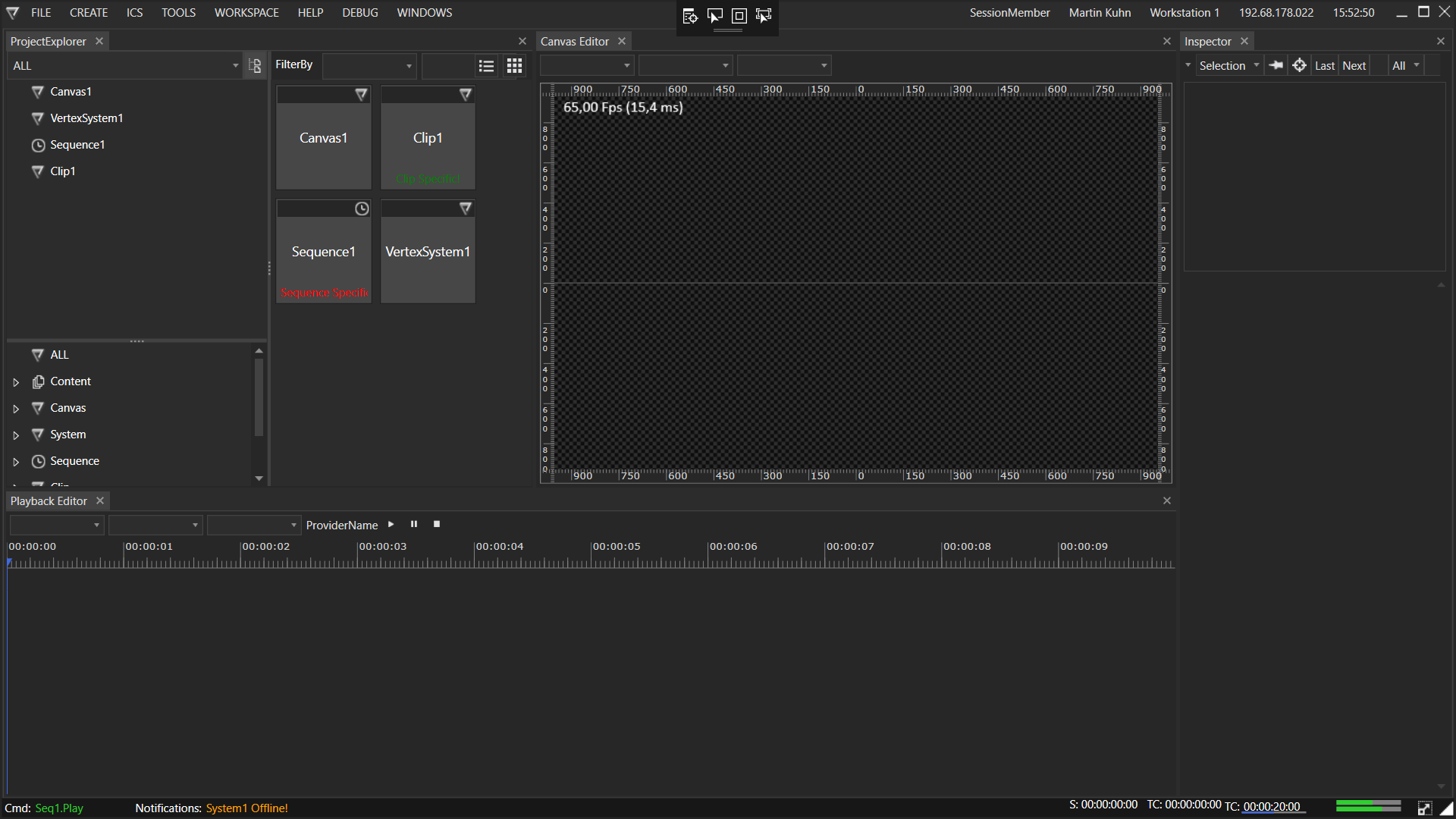Open the ALL filter dropdown

point(125,66)
